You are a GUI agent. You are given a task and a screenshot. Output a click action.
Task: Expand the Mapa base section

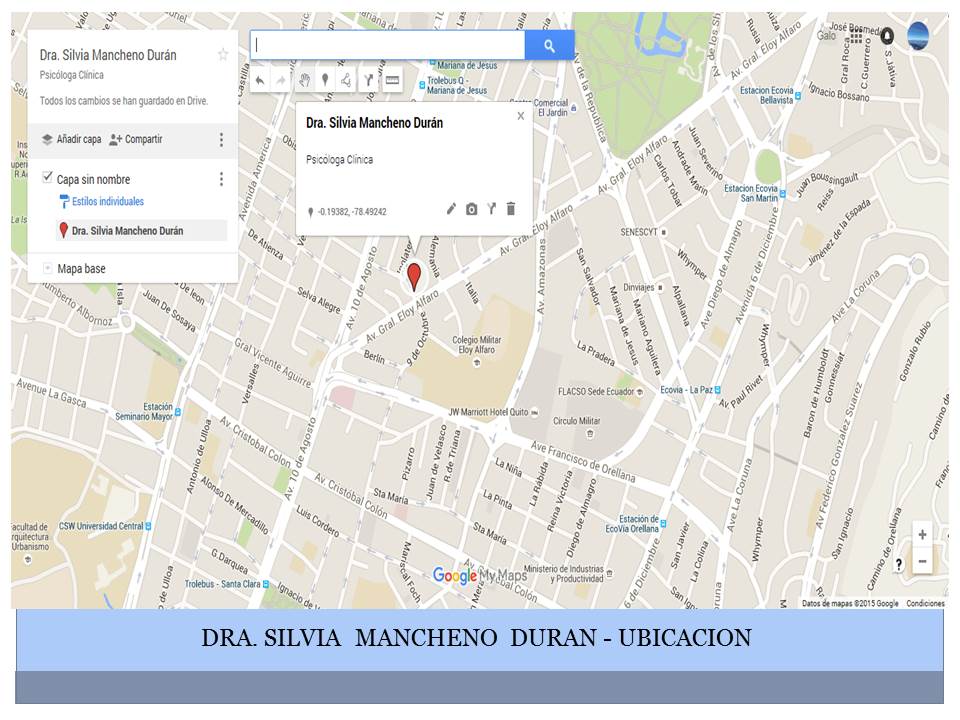click(x=47, y=268)
